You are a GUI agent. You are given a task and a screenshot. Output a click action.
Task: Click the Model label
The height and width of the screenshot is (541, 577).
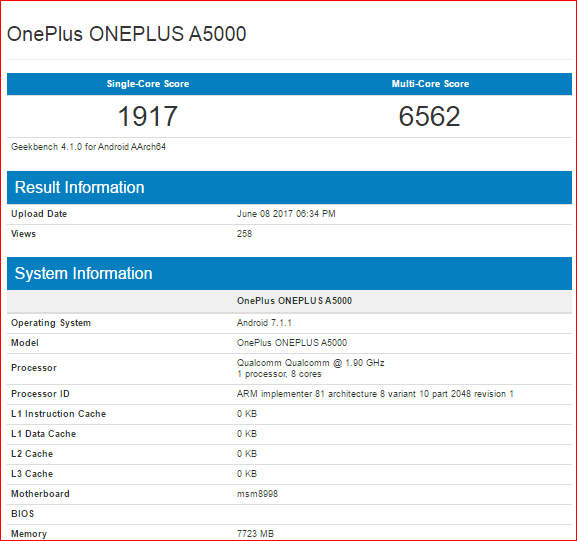click(x=25, y=343)
